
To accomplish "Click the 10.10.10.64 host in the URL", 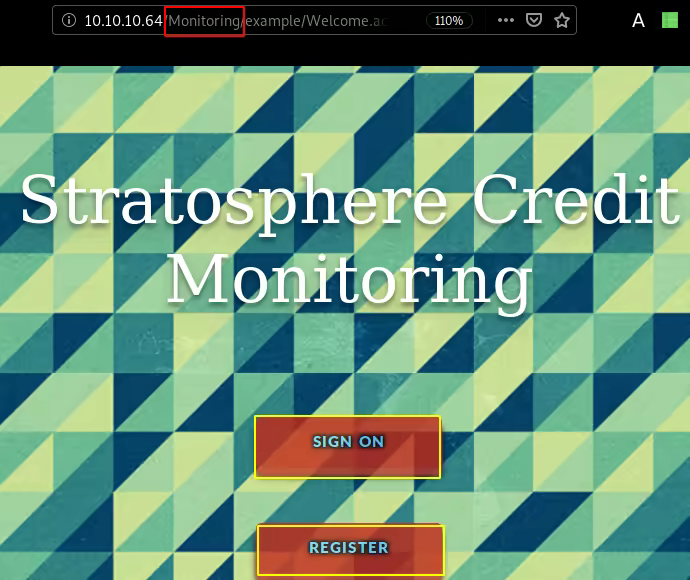I will click(x=122, y=20).
